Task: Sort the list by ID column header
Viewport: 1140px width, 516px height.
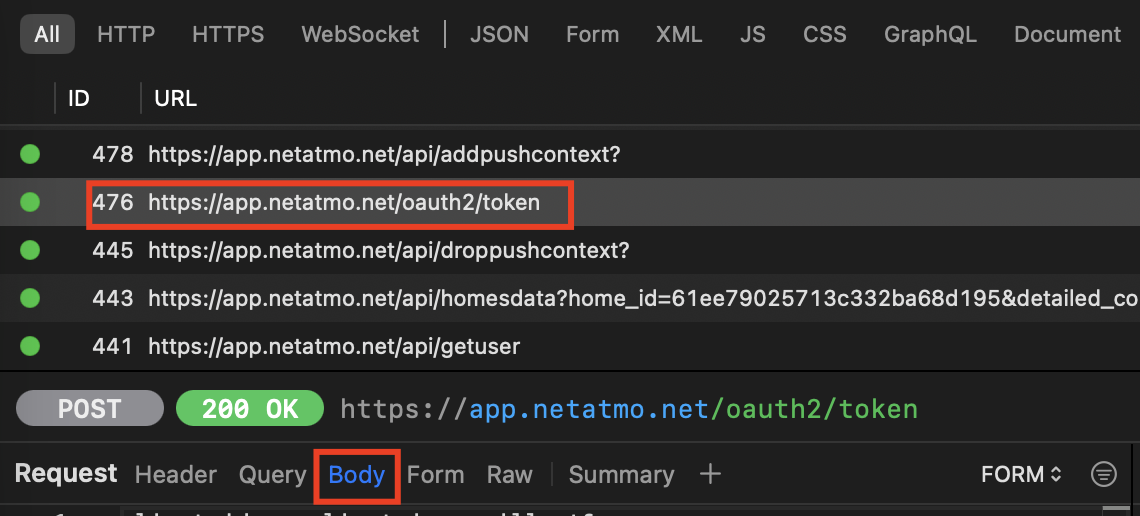Action: coord(78,98)
